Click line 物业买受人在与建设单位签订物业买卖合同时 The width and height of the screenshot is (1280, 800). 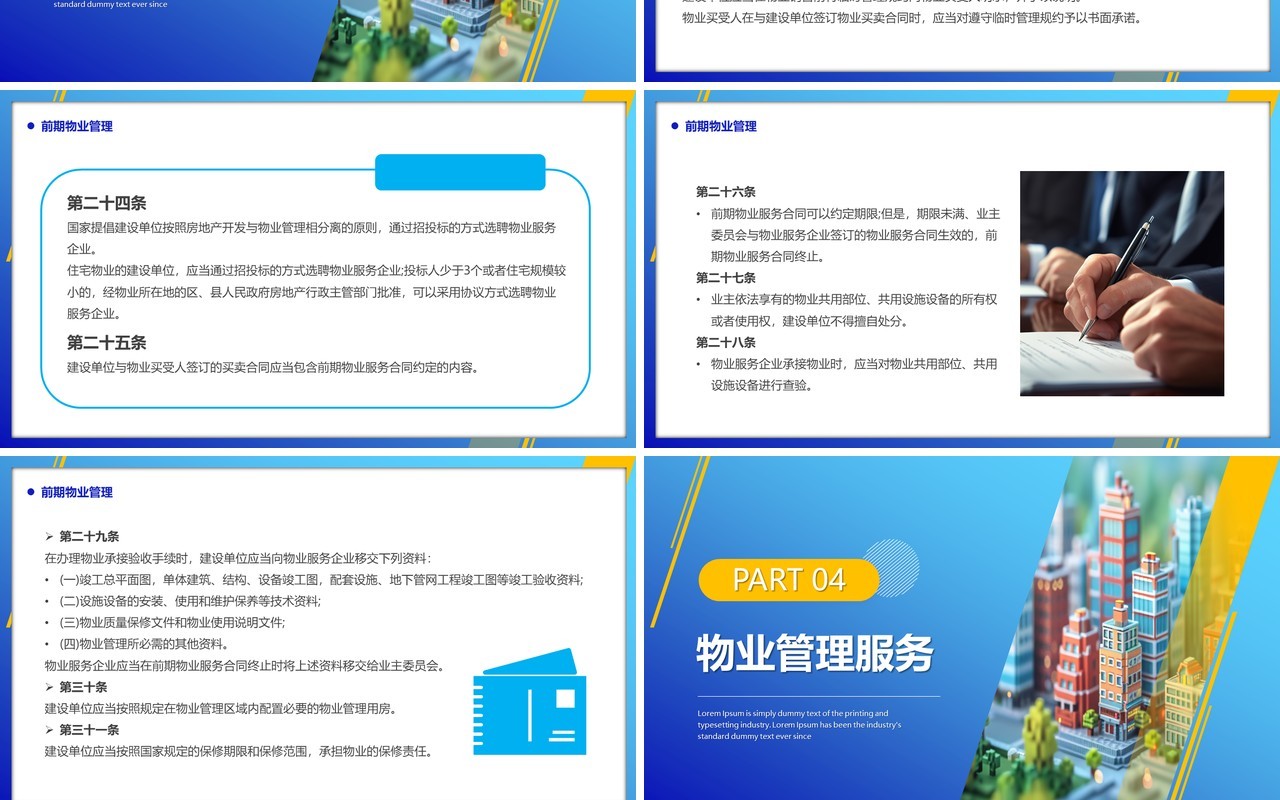coord(912,18)
